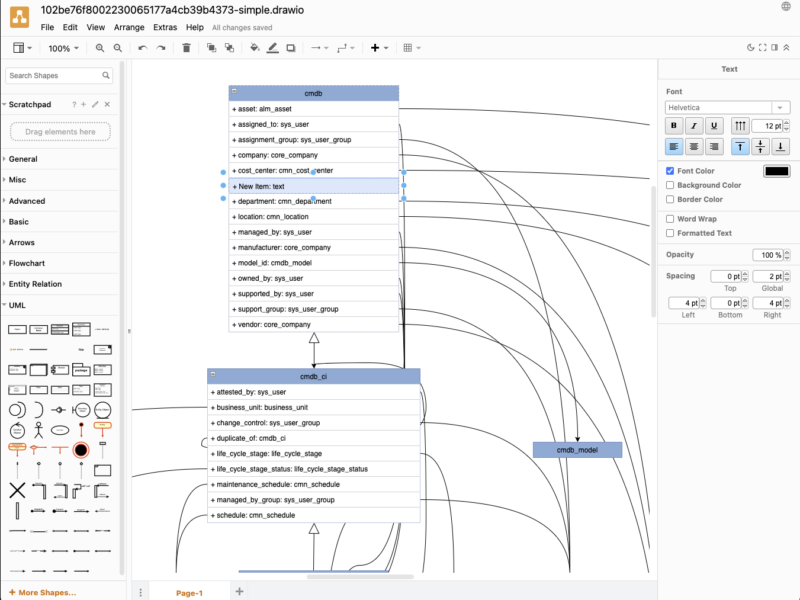Select the Fill Color paint bucket icon
The image size is (800, 600).
click(254, 47)
